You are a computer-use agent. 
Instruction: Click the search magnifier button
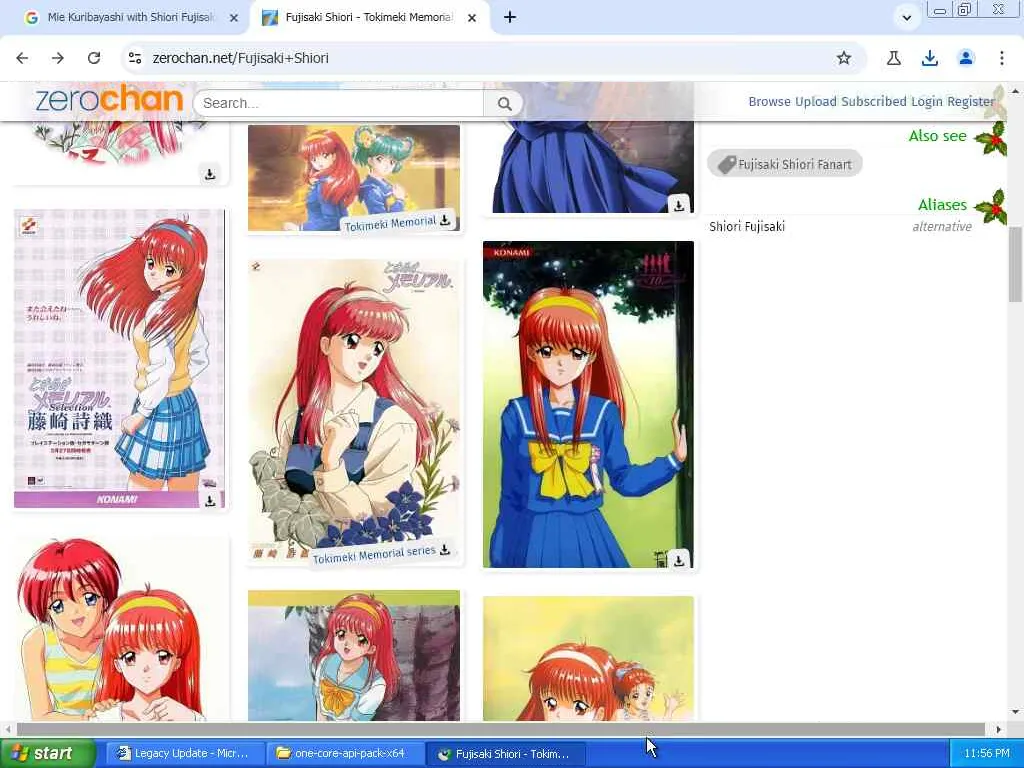coord(504,103)
